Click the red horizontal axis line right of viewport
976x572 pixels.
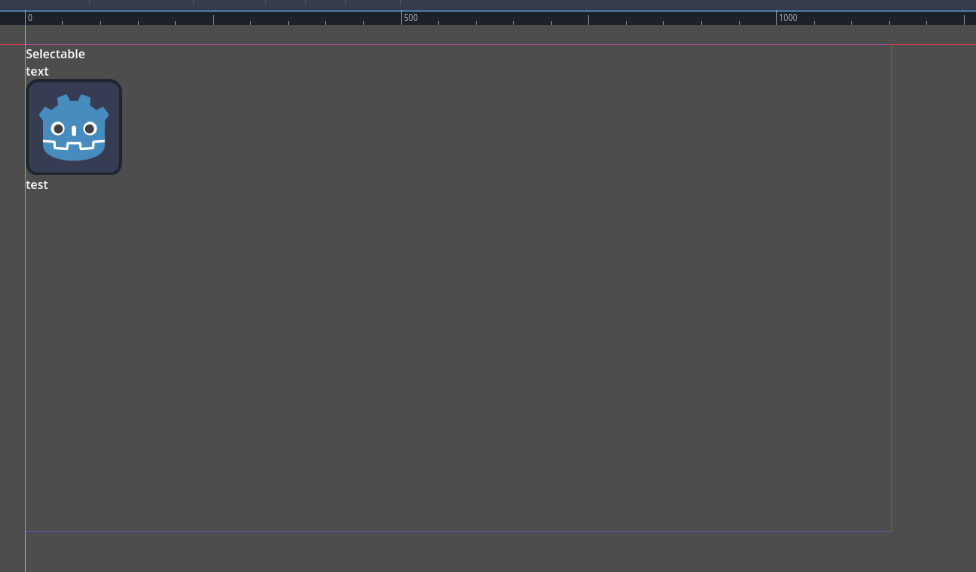pos(934,44)
